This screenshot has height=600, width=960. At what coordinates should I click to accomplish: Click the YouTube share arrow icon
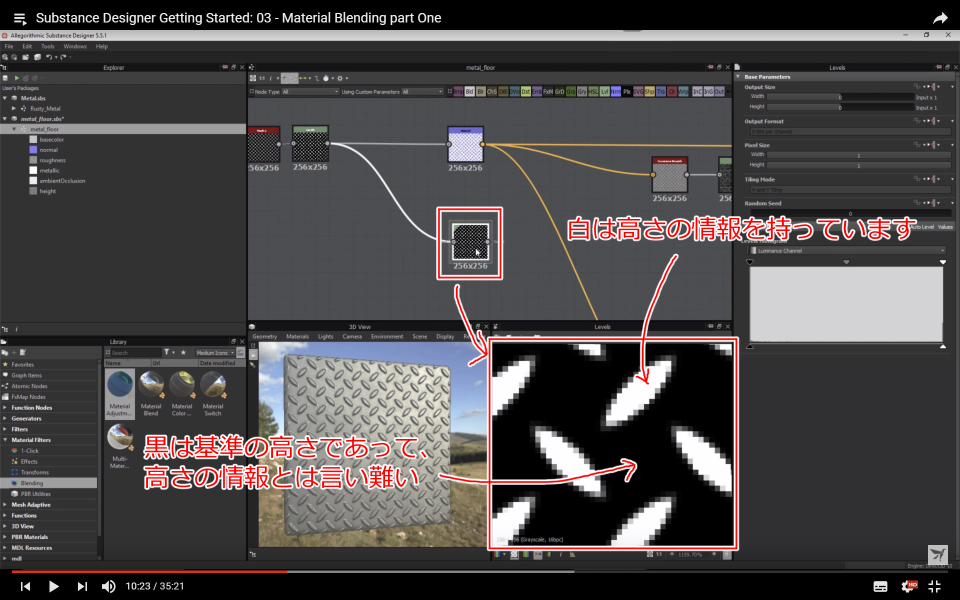pos(940,18)
